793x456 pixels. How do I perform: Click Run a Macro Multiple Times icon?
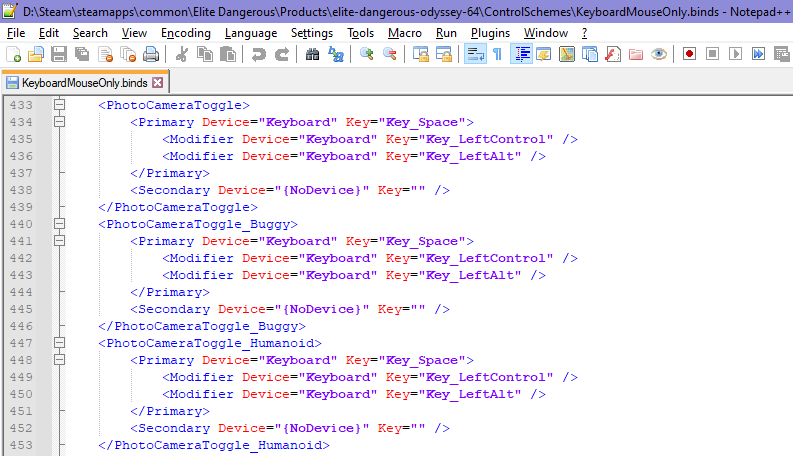coord(759,54)
